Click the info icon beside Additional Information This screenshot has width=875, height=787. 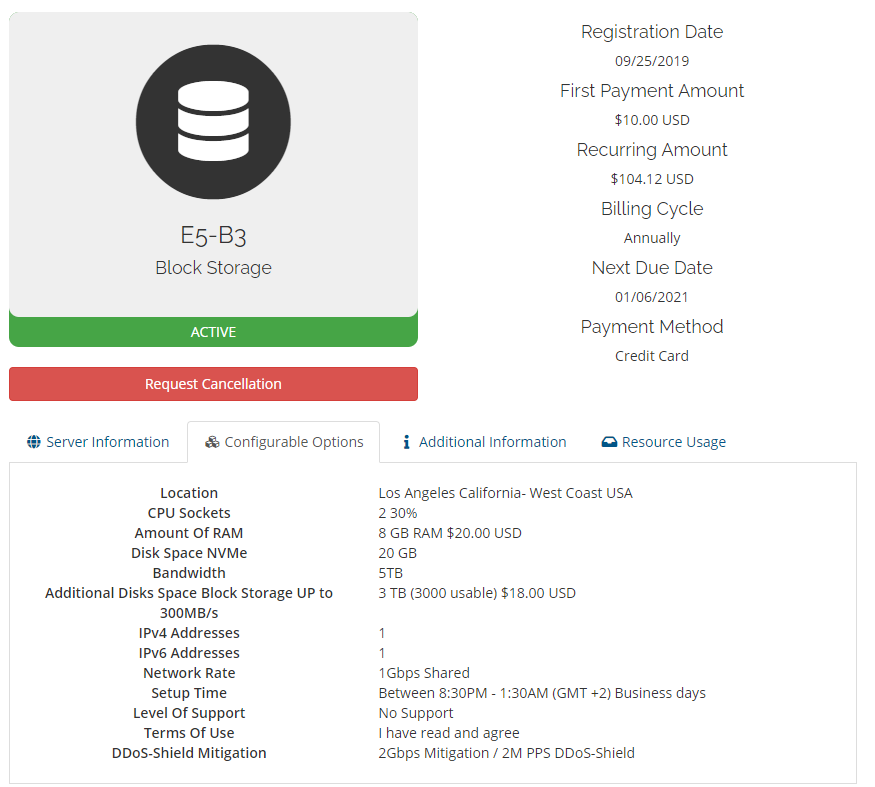click(407, 442)
